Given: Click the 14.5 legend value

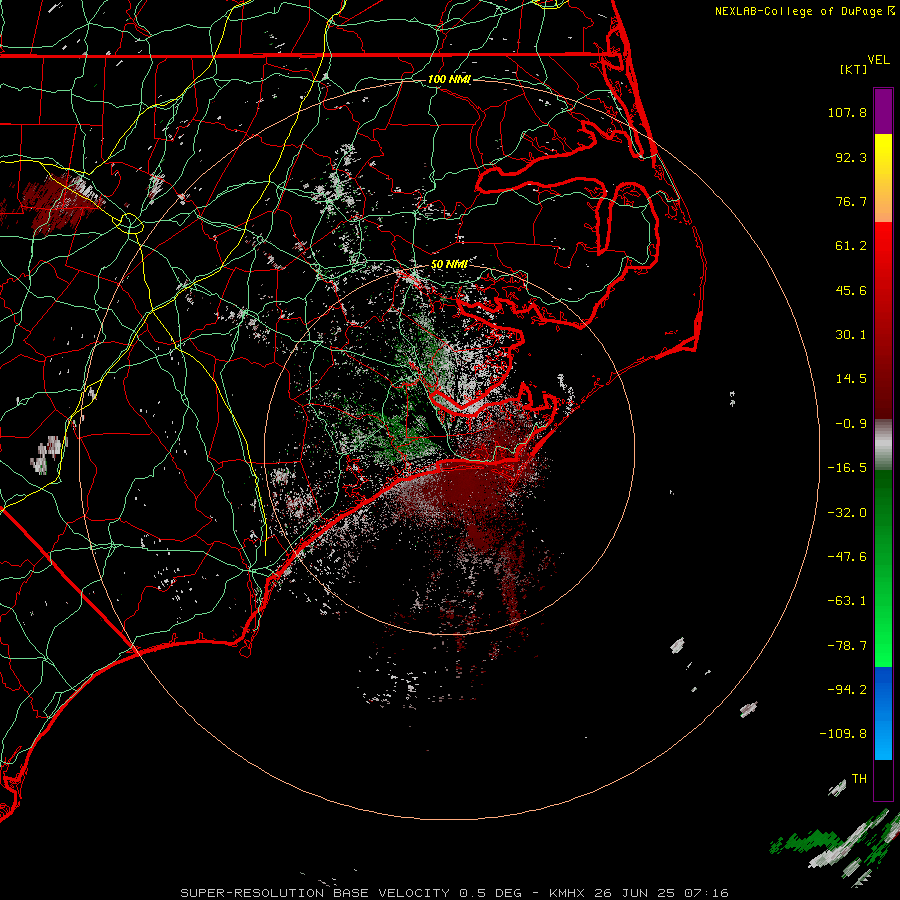Looking at the screenshot, I should coord(851,379).
